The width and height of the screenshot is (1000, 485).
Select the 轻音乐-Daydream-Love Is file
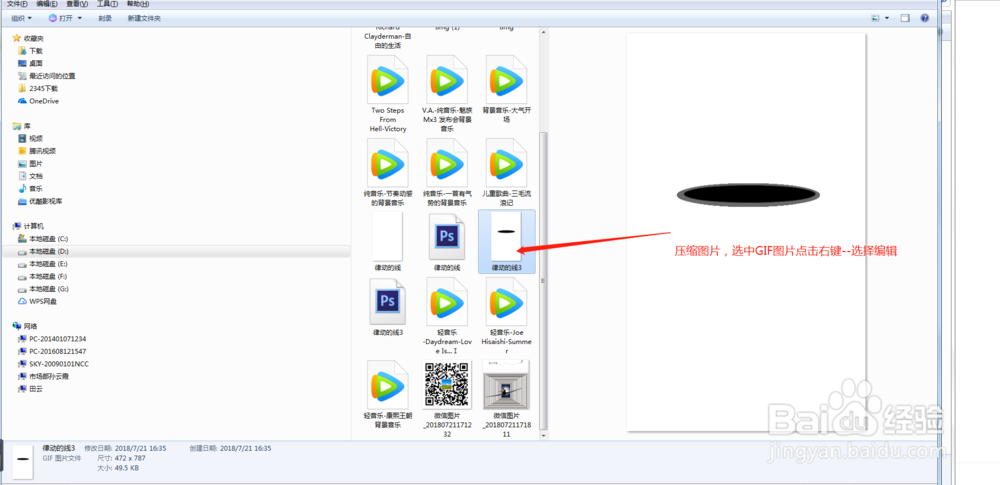[447, 317]
